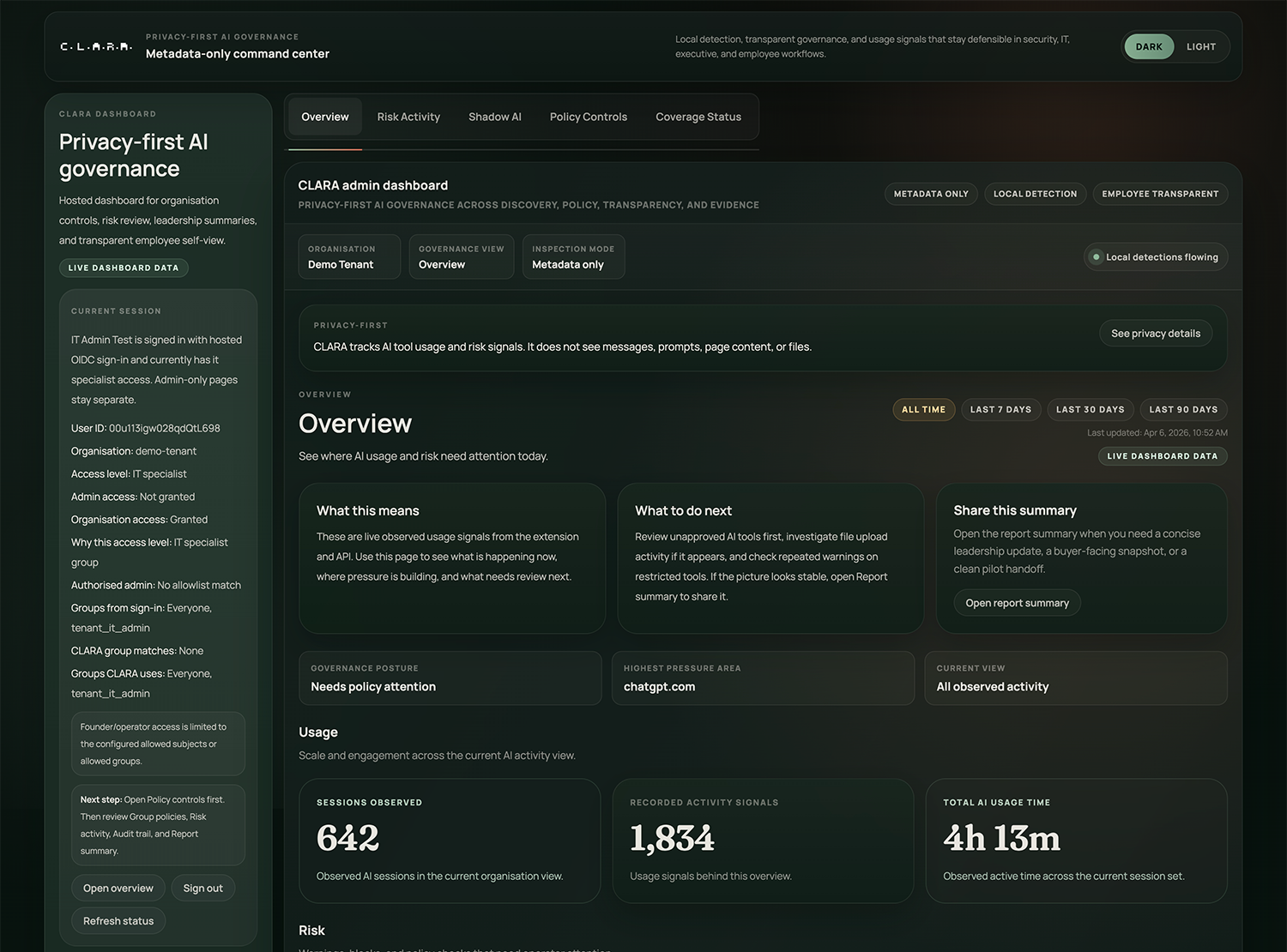The image size is (1287, 952).
Task: Open the Inspection Mode Metadata only selector
Action: click(x=573, y=256)
